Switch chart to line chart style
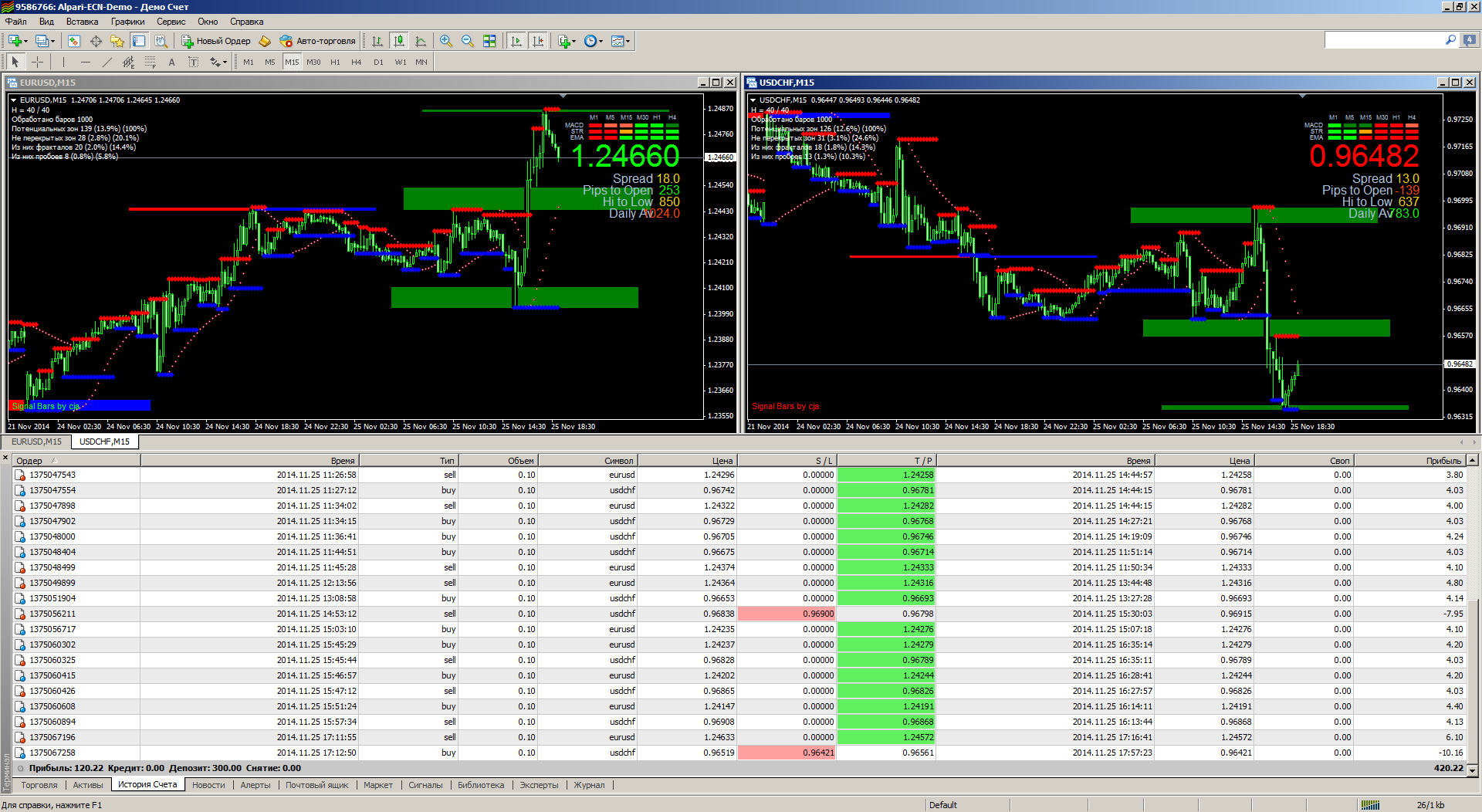The height and width of the screenshot is (812, 1482). [x=421, y=41]
